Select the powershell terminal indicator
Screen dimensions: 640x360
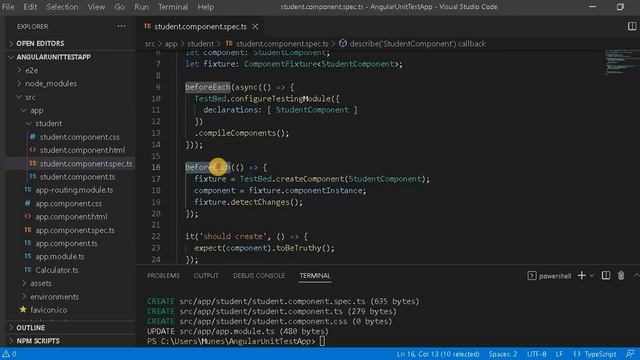tap(549, 276)
